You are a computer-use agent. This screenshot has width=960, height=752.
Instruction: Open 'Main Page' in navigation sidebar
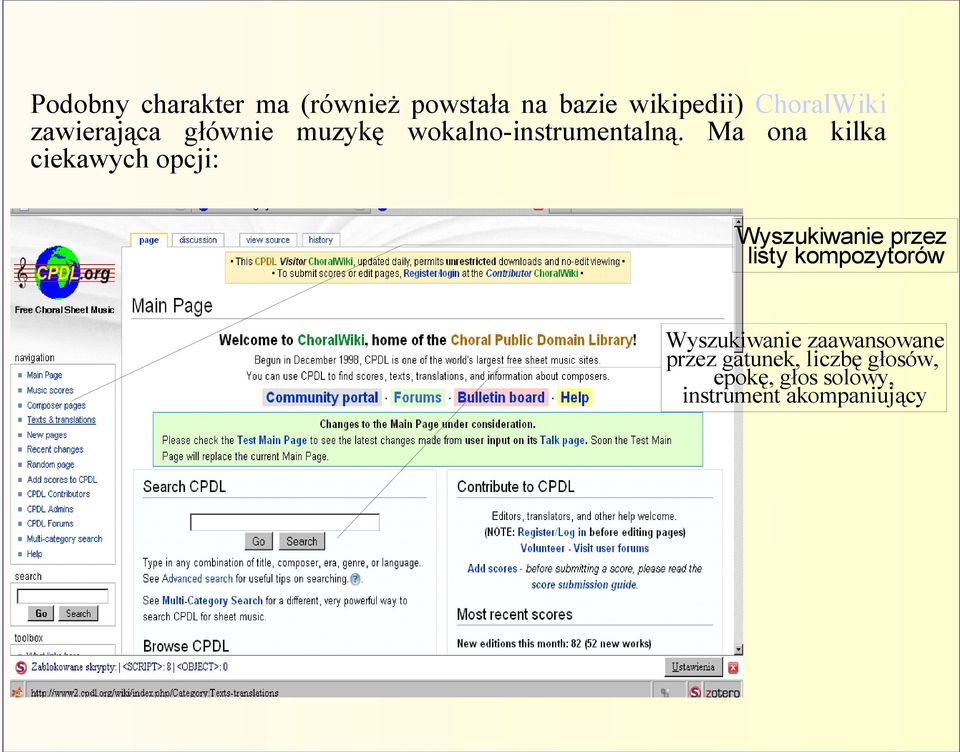tap(44, 375)
